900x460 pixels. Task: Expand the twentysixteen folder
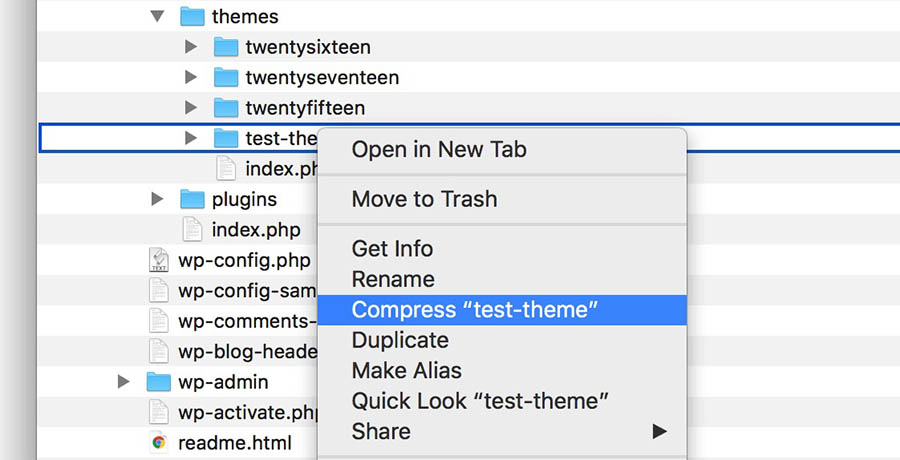pos(192,47)
